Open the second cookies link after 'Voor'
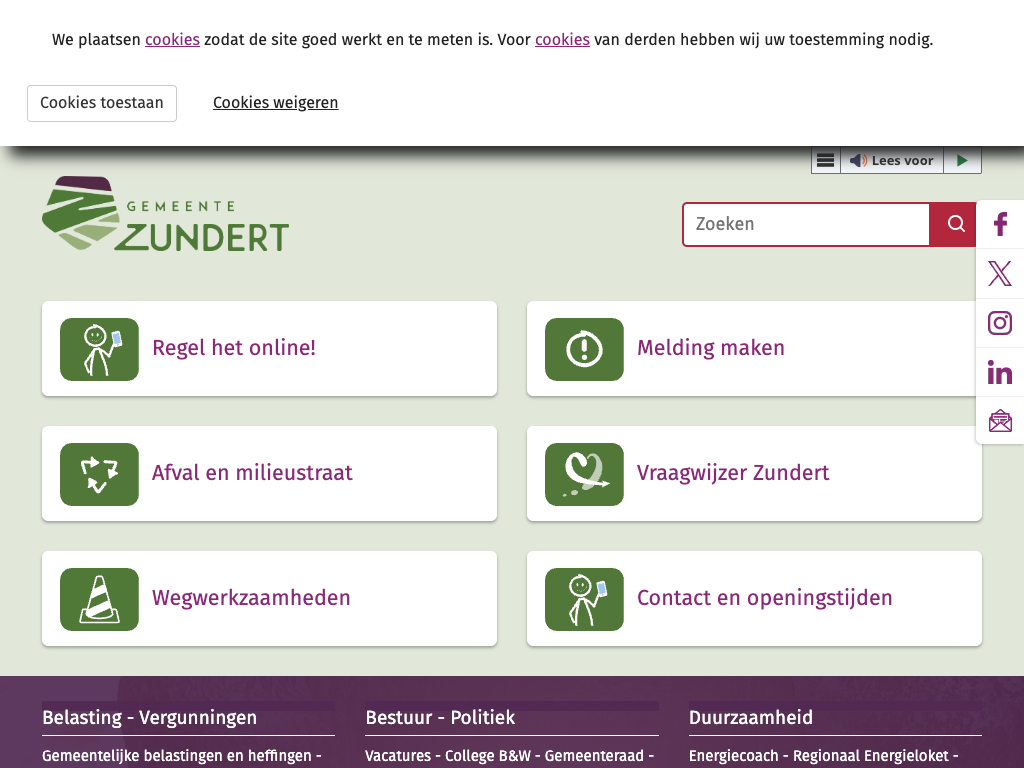Viewport: 1024px width, 768px height. pyautogui.click(x=562, y=40)
